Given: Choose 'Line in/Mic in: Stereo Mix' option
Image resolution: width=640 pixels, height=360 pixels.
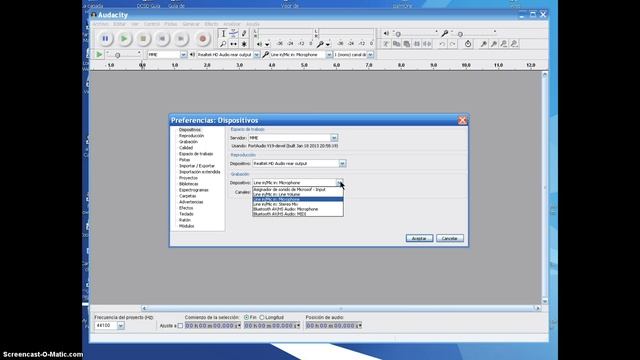Looking at the screenshot, I should pos(298,204).
